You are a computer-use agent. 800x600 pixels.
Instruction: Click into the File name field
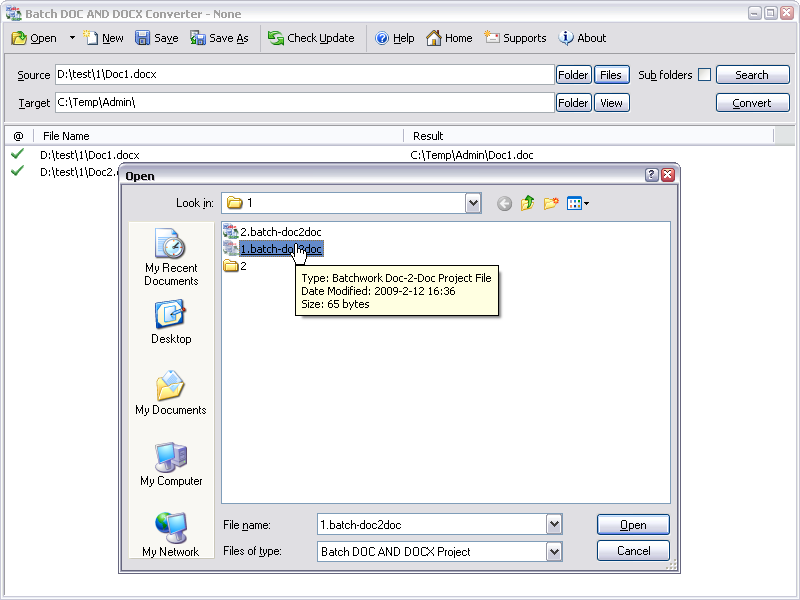click(432, 524)
